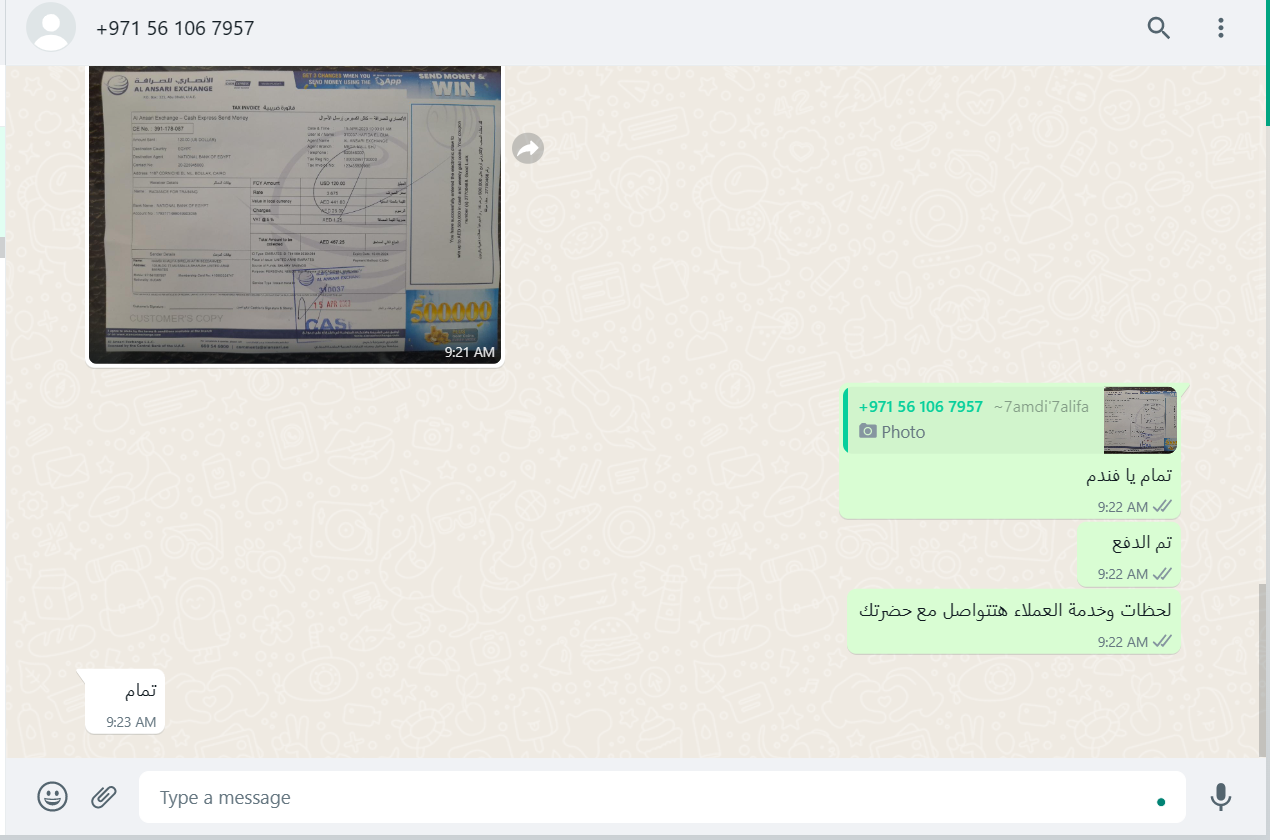Click the contact profile avatar
This screenshot has width=1270, height=840.
coord(51,28)
